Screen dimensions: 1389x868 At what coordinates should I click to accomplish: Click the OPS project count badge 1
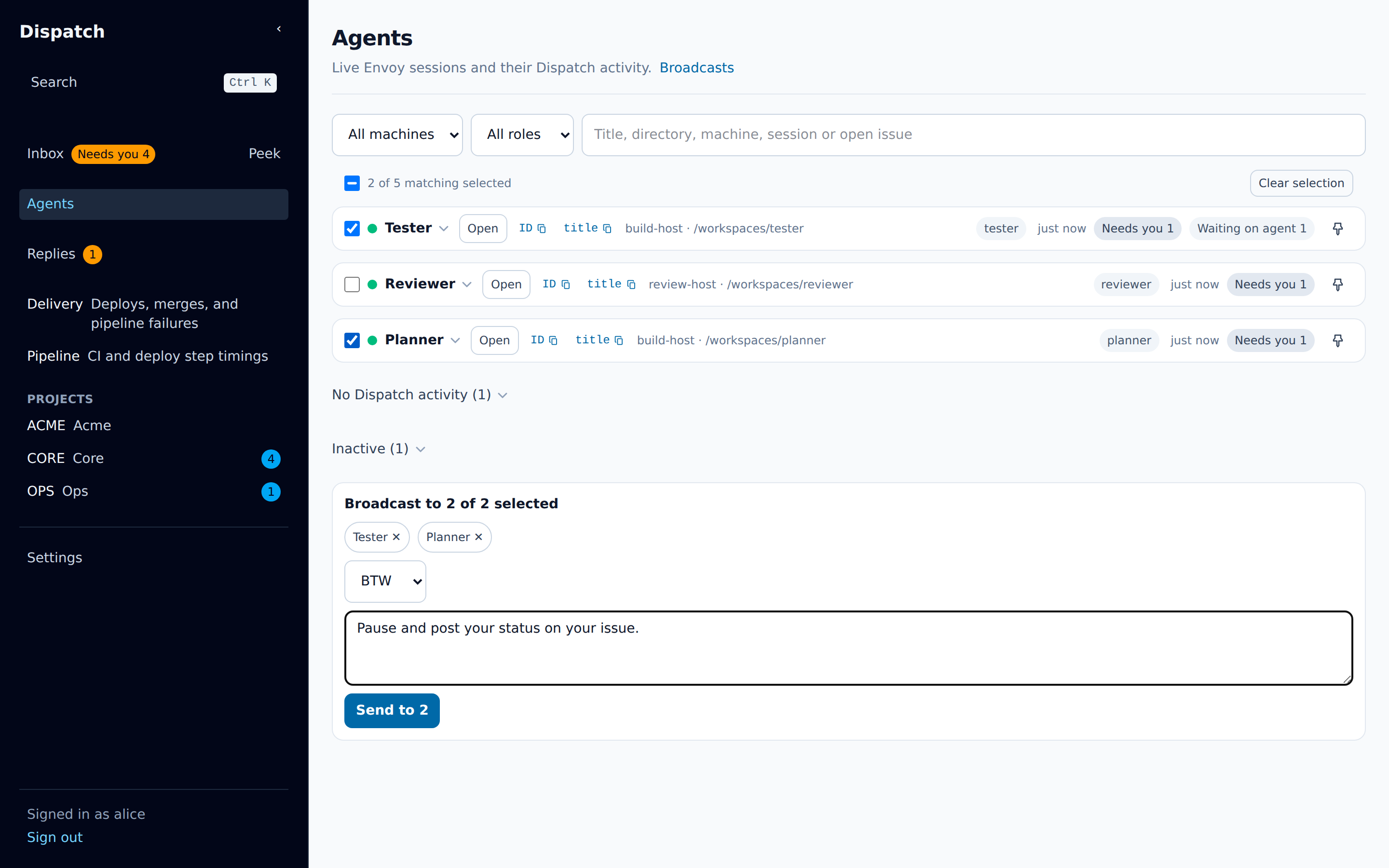coord(271,491)
